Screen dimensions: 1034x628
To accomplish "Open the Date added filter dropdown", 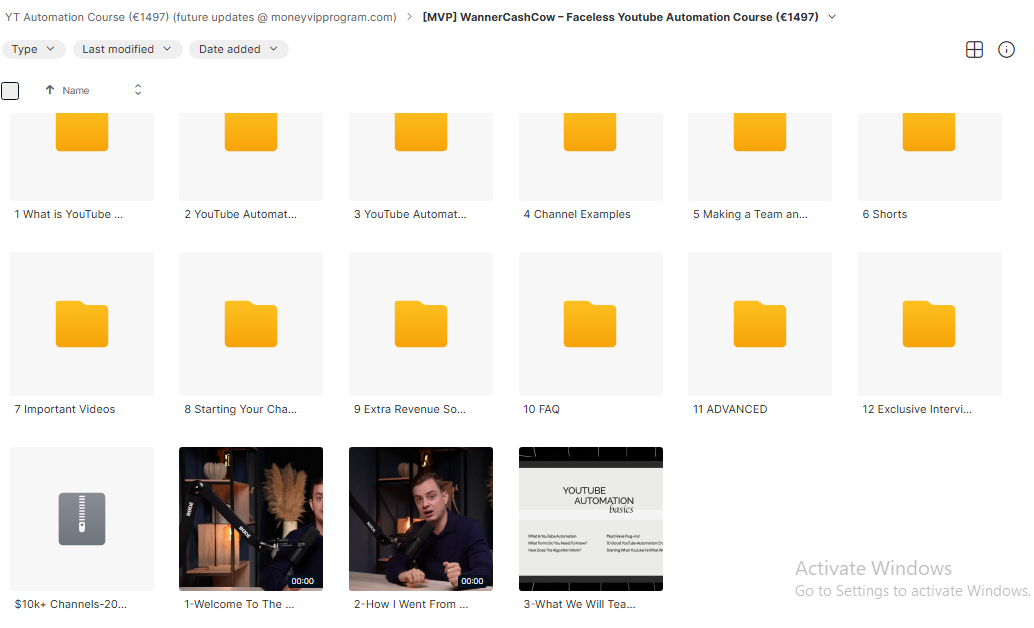I will (239, 49).
